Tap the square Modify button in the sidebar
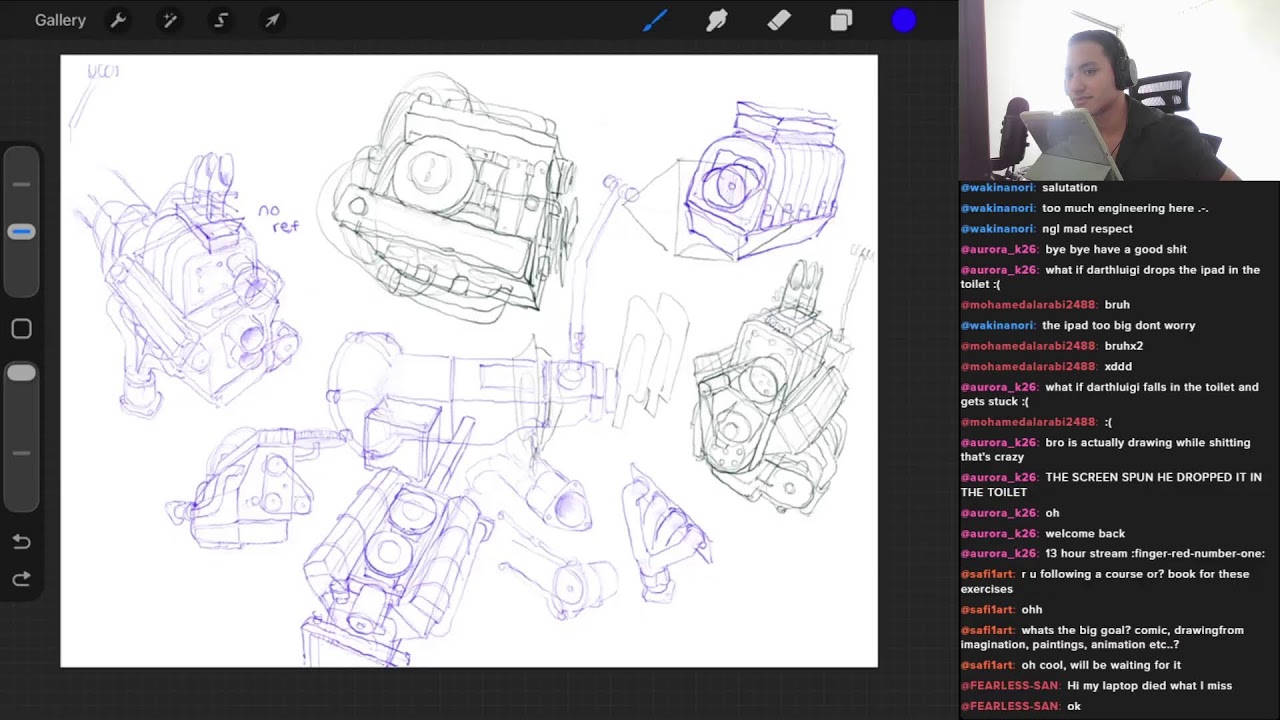The height and width of the screenshot is (720, 1280). [x=22, y=329]
